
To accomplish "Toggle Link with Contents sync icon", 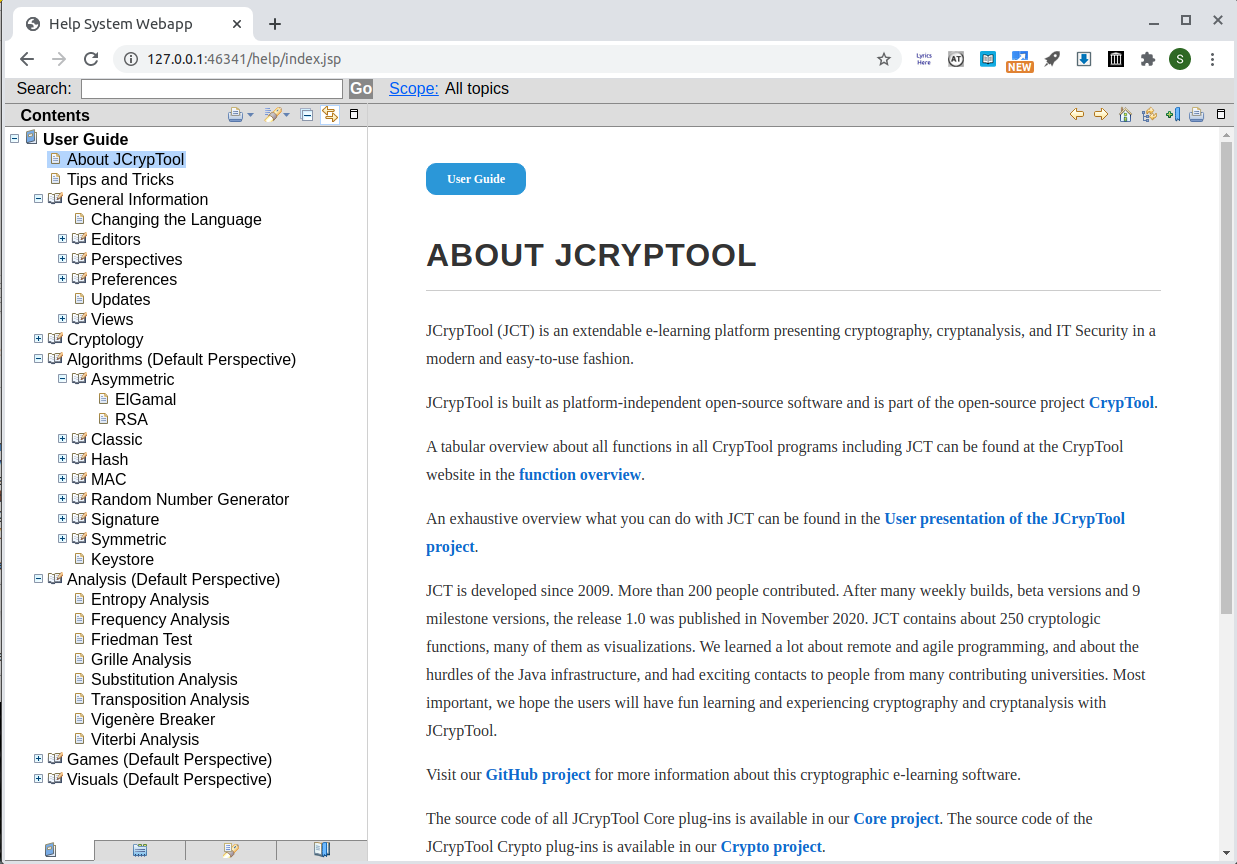I will [x=330, y=115].
